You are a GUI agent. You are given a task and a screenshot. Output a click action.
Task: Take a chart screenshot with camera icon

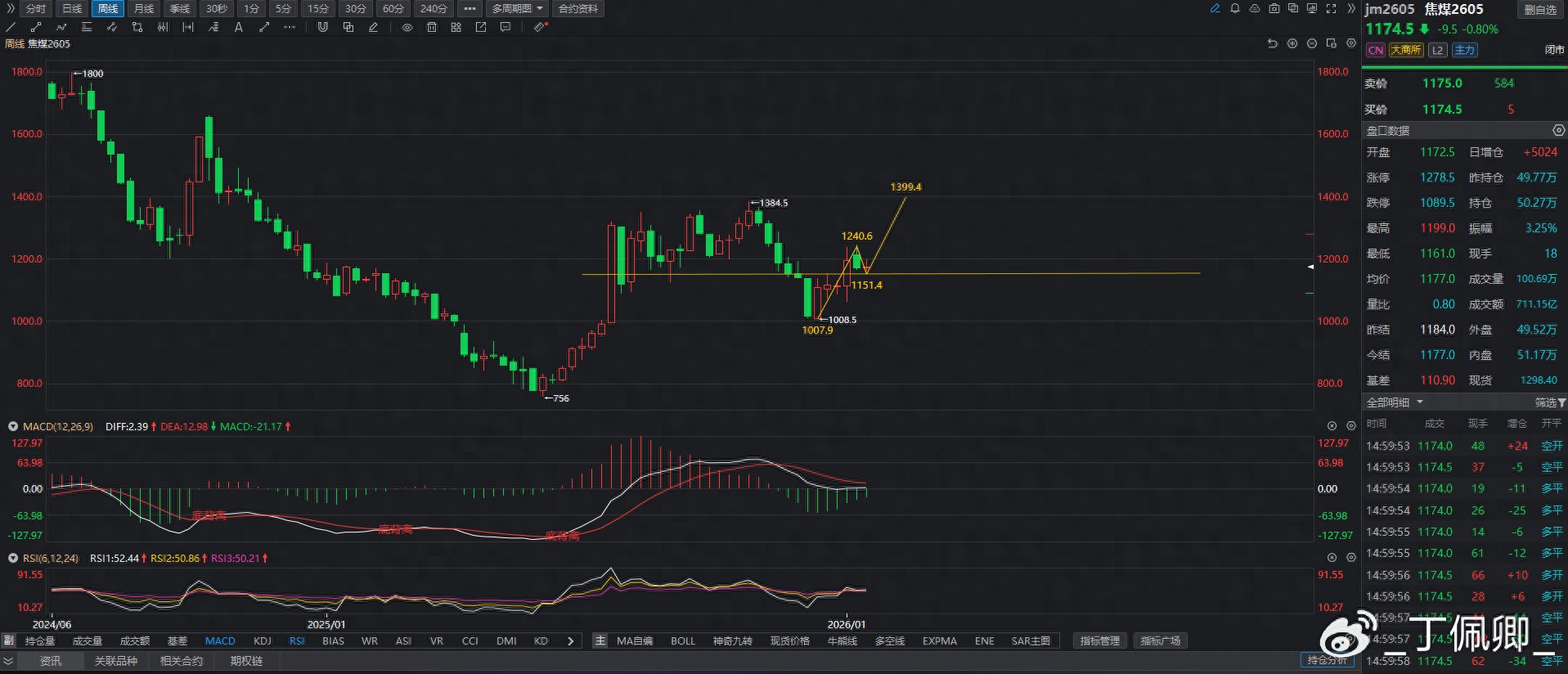pyautogui.click(x=1274, y=8)
